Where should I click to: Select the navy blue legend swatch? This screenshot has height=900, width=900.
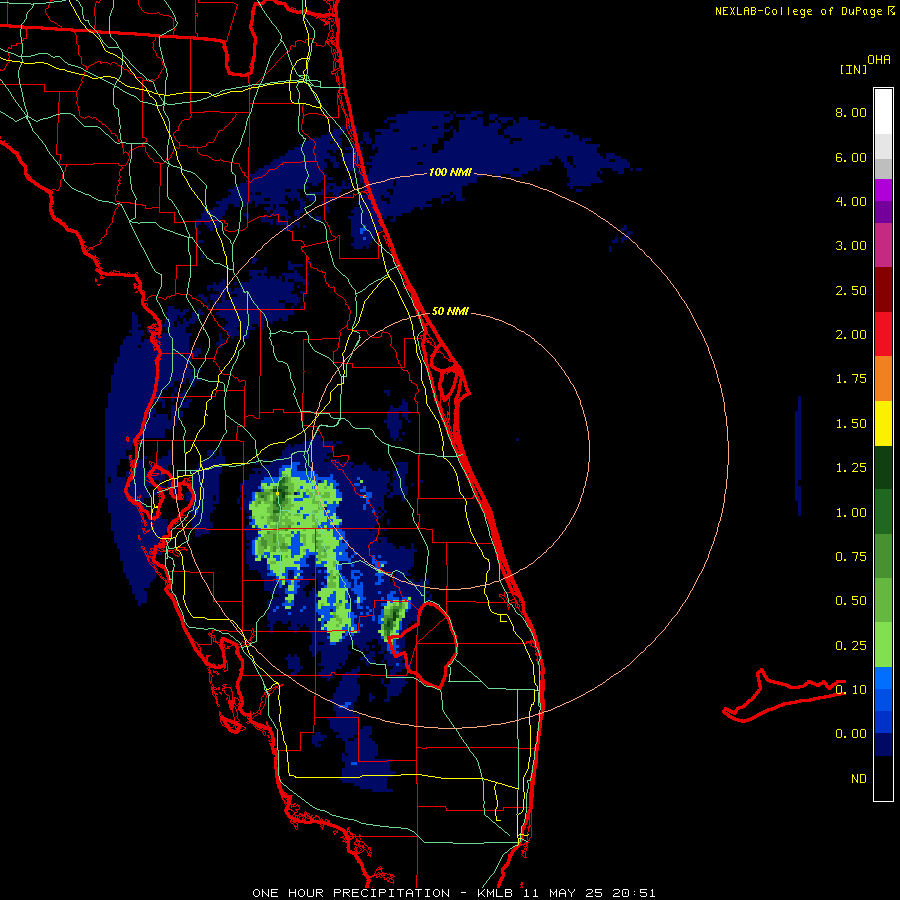[883, 745]
